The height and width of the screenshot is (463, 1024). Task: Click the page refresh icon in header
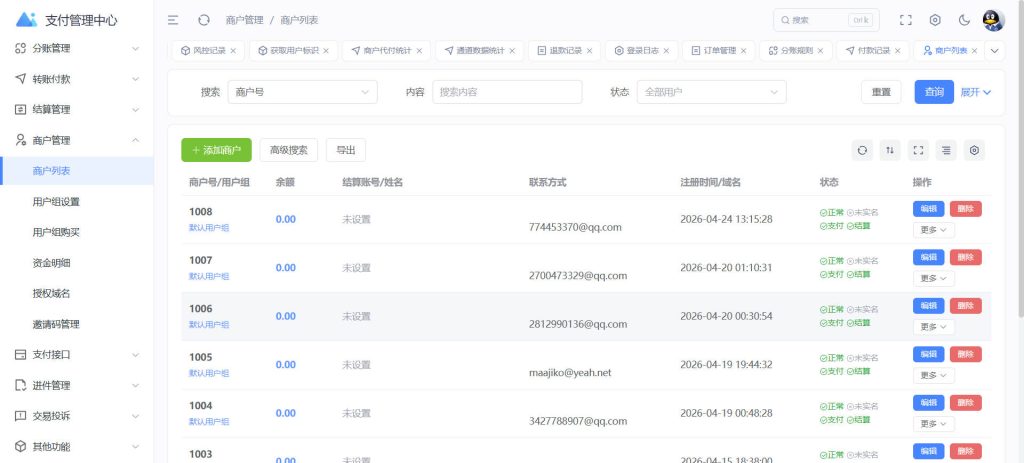click(204, 20)
